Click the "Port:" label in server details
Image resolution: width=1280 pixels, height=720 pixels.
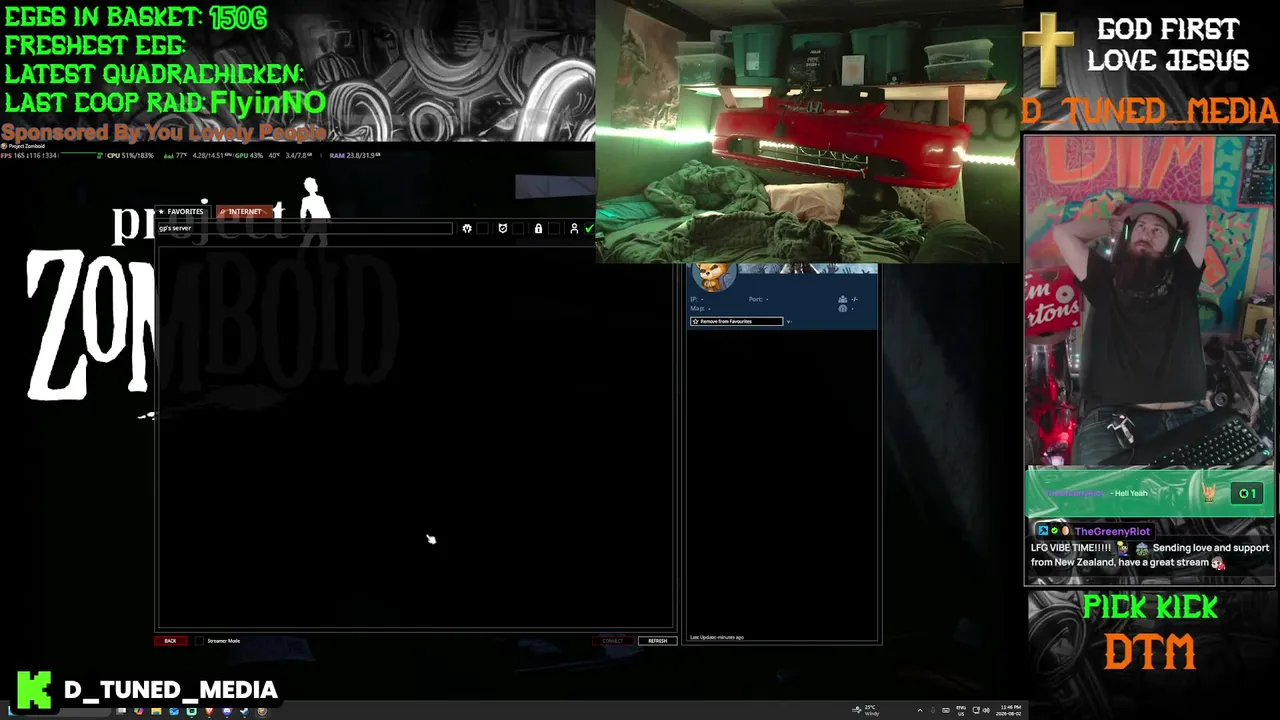(x=755, y=299)
